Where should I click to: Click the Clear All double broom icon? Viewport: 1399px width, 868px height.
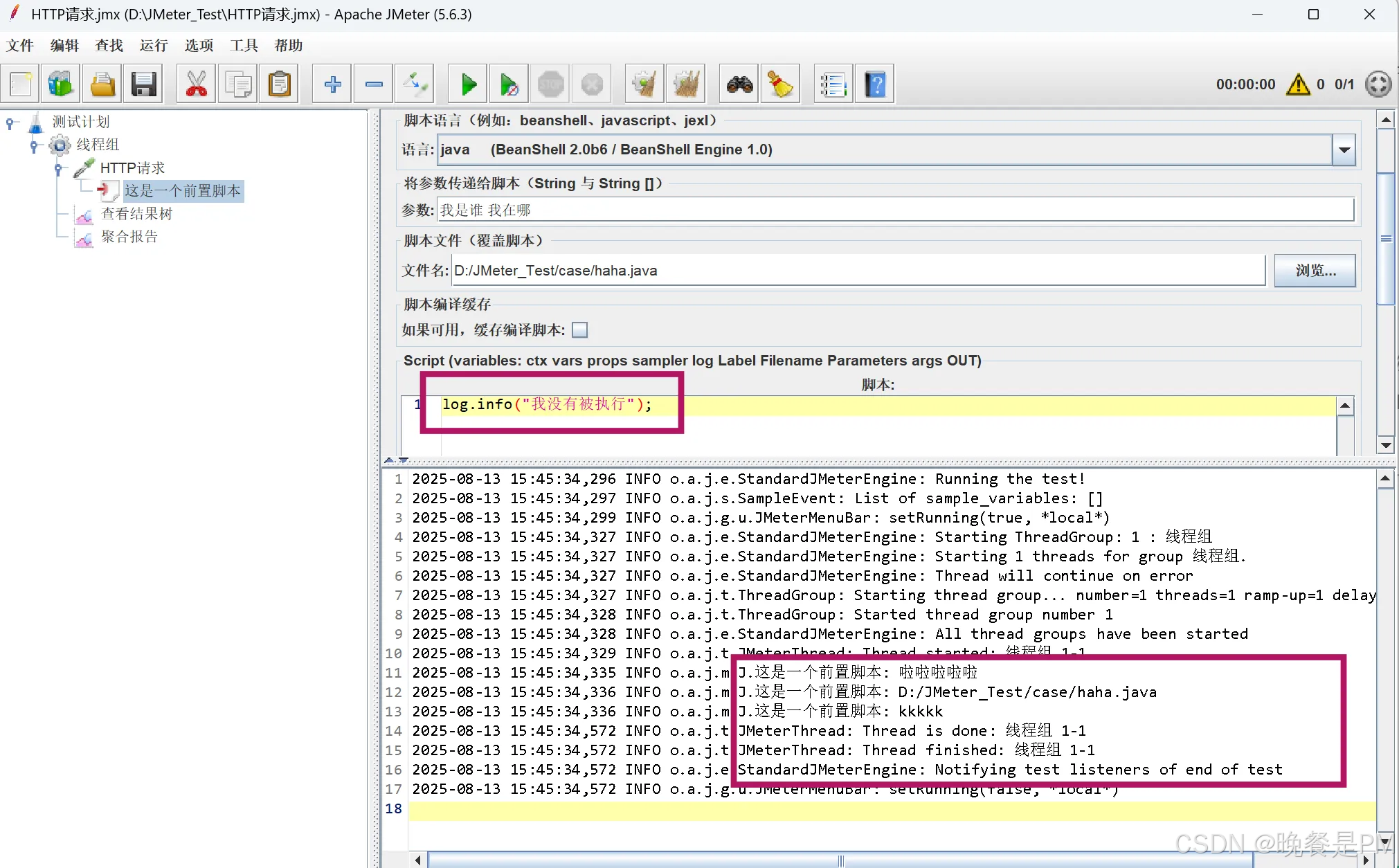[686, 84]
